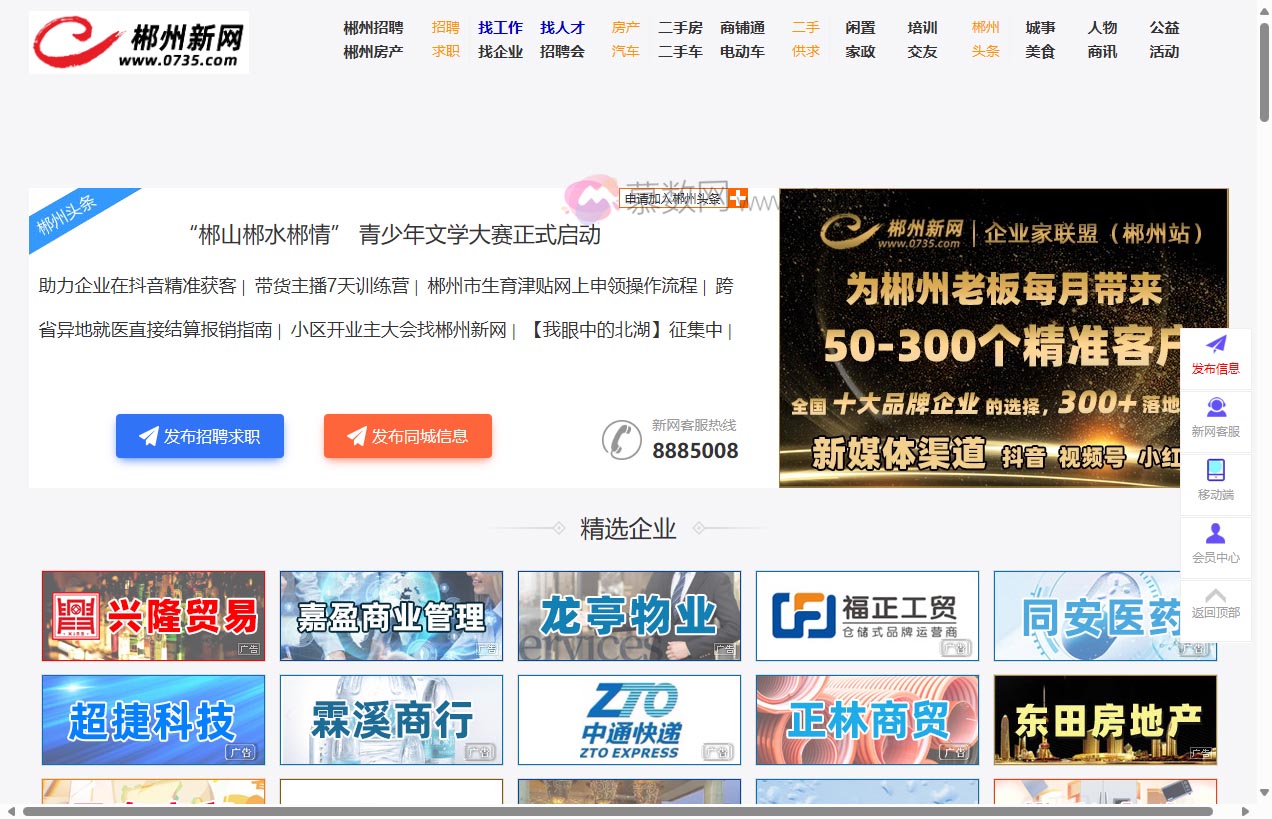Click the 发布信息 paper plane icon

pyautogui.click(x=1215, y=346)
